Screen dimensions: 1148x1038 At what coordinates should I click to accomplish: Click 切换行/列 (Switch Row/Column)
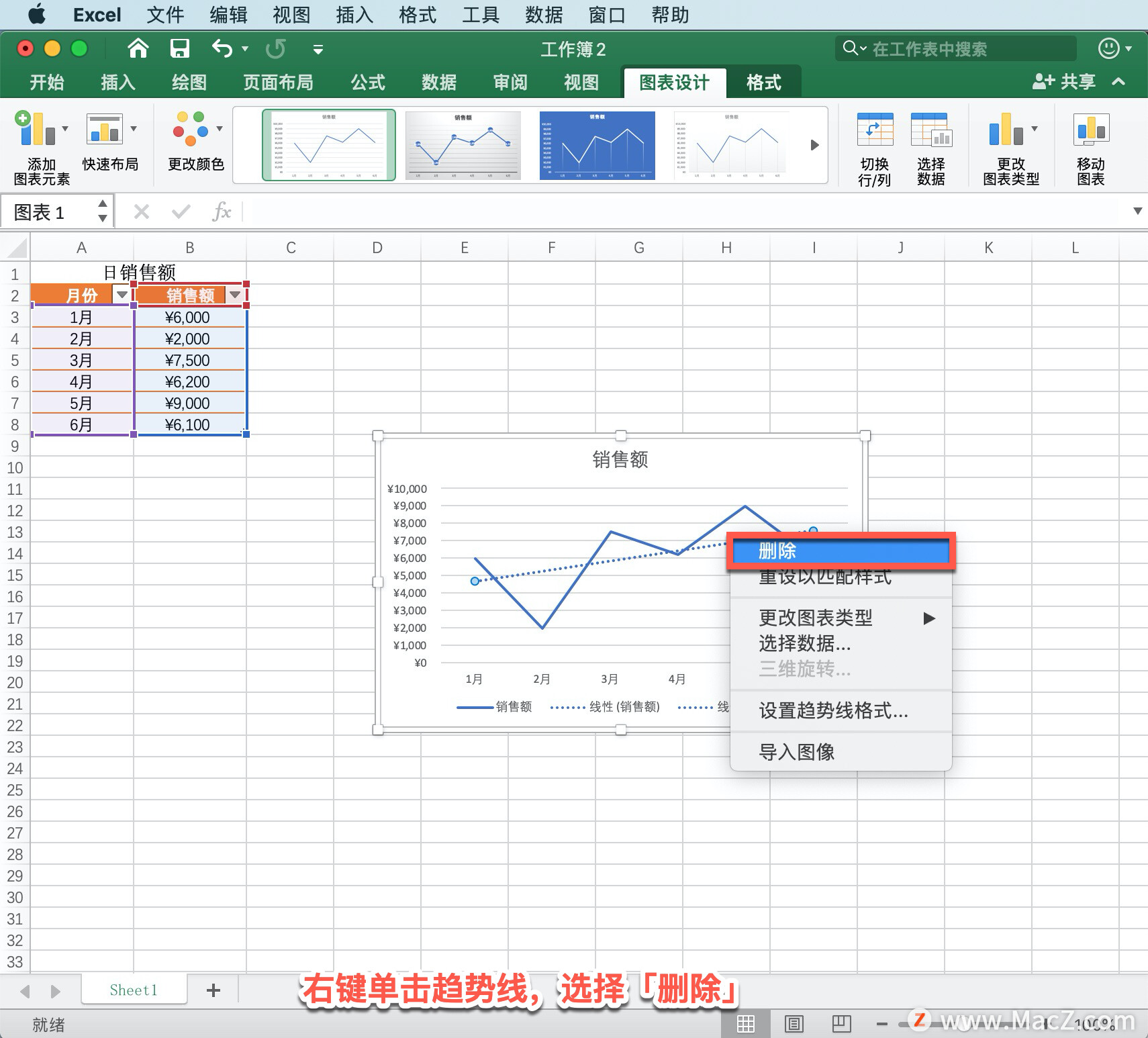click(875, 149)
